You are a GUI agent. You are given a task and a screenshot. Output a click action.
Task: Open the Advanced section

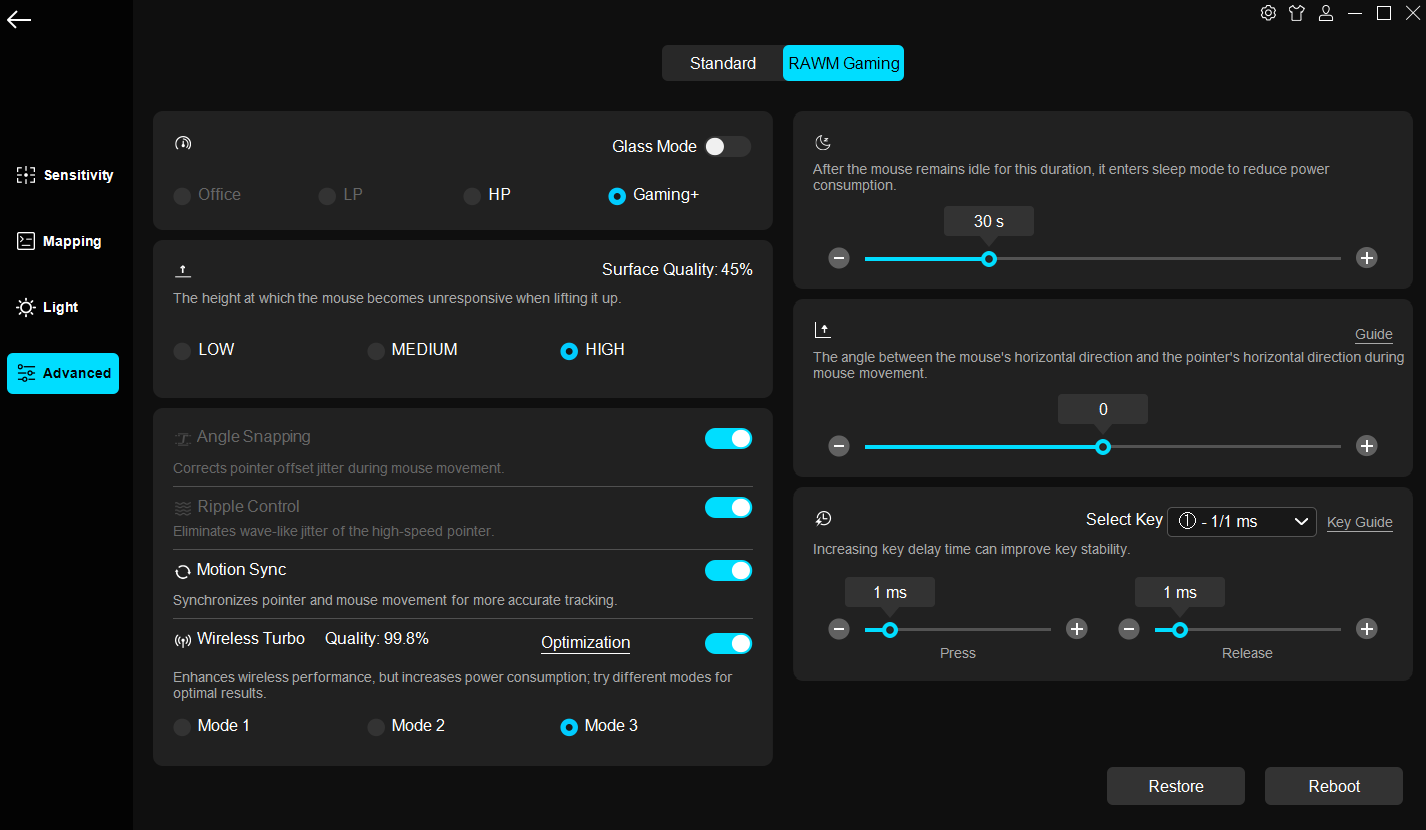pos(63,373)
